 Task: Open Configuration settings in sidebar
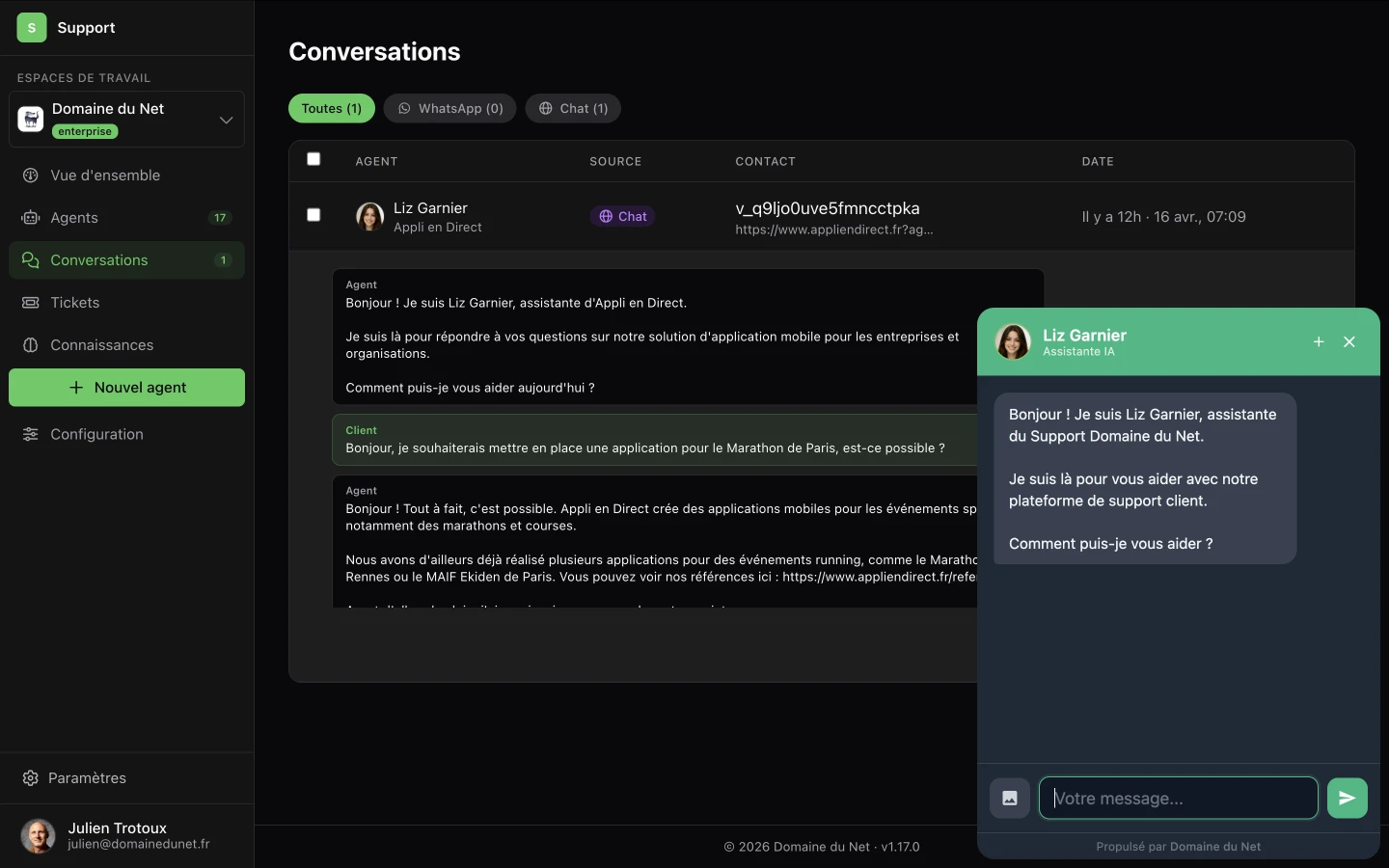[96, 434]
